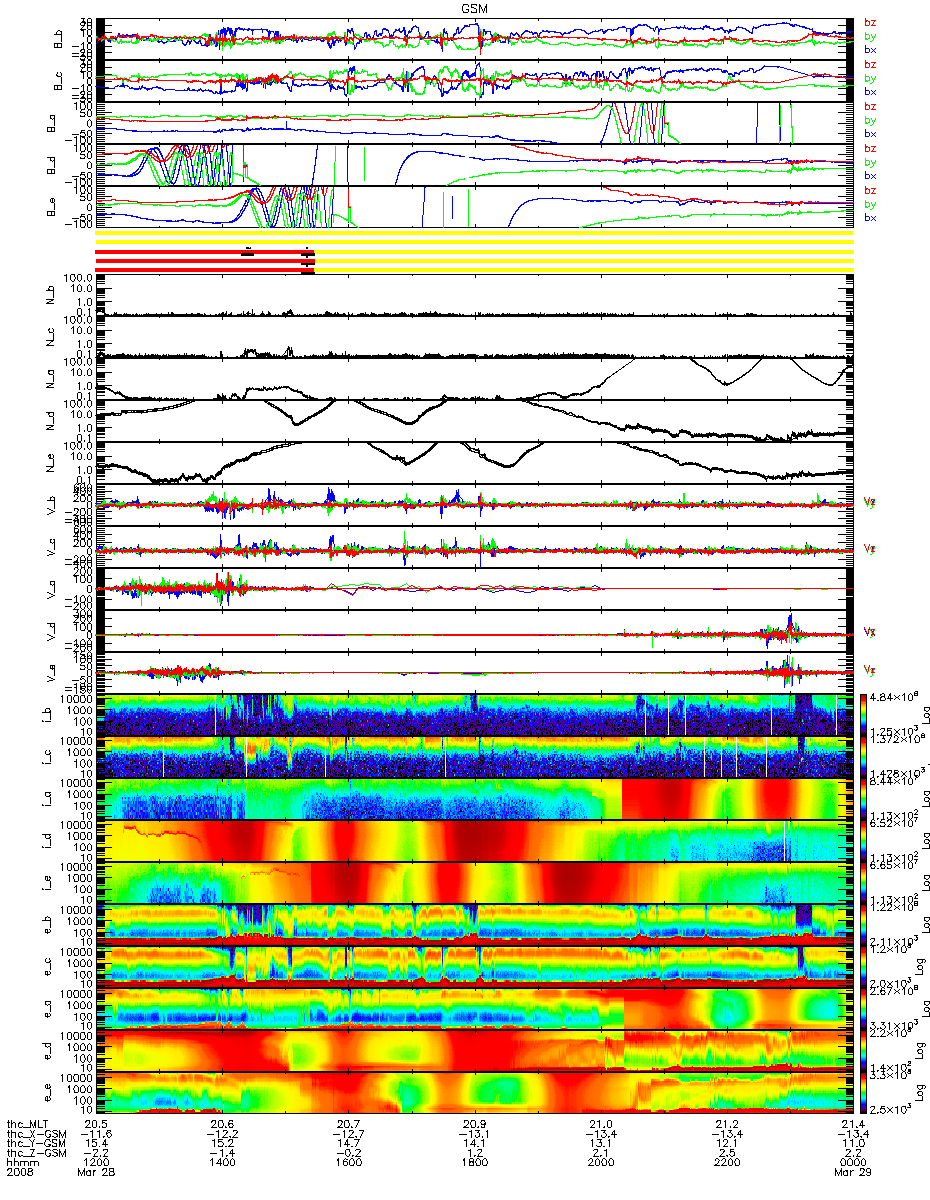
Task: Select the B_c magnetic field panel
Action: tap(475, 79)
